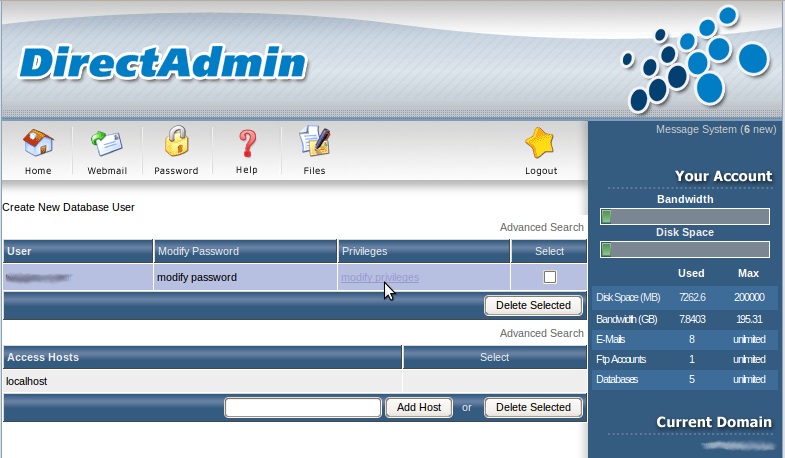Click Advanced Search above the user table

click(542, 227)
